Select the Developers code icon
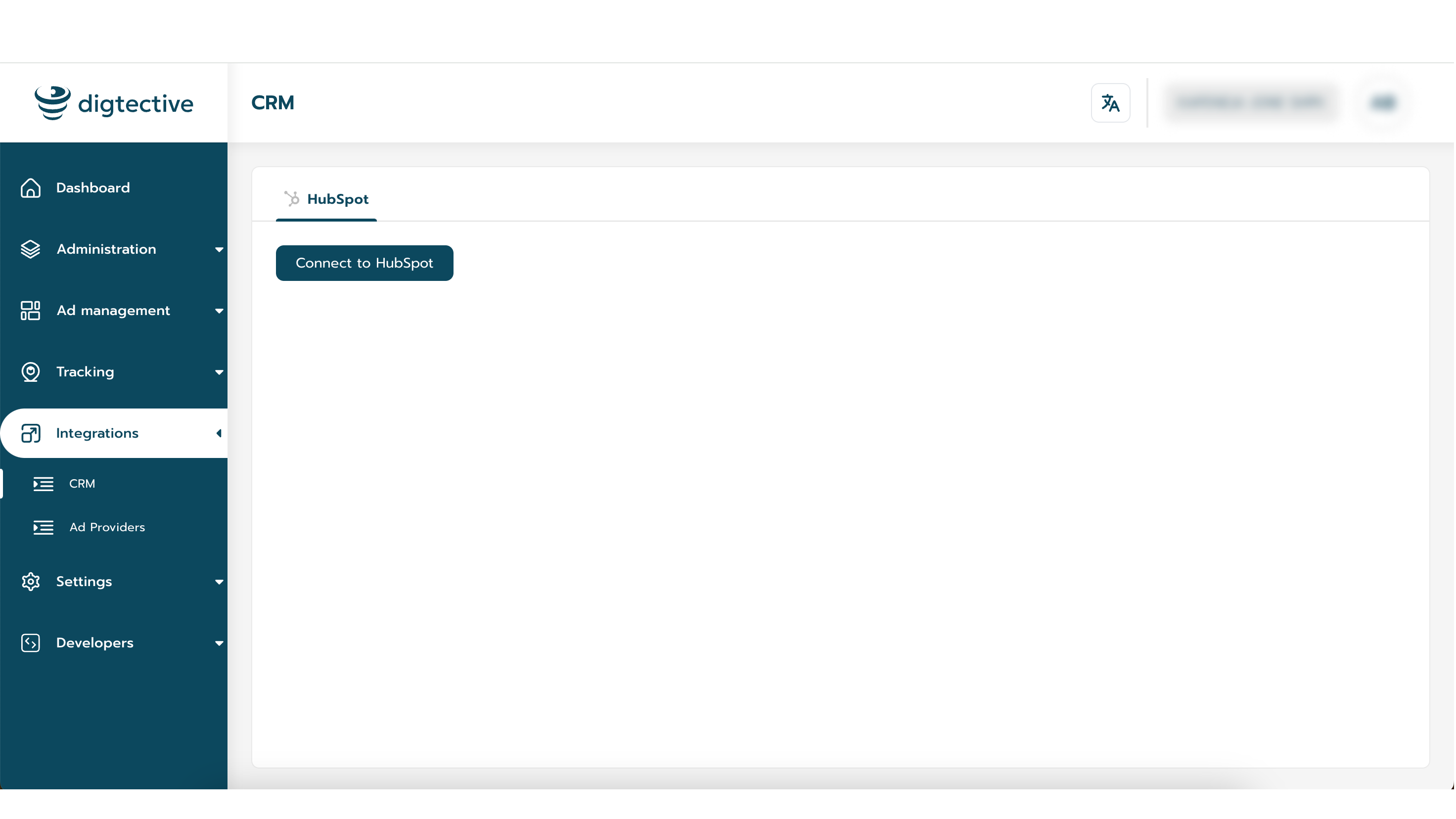The height and width of the screenshot is (819, 1456). click(31, 642)
